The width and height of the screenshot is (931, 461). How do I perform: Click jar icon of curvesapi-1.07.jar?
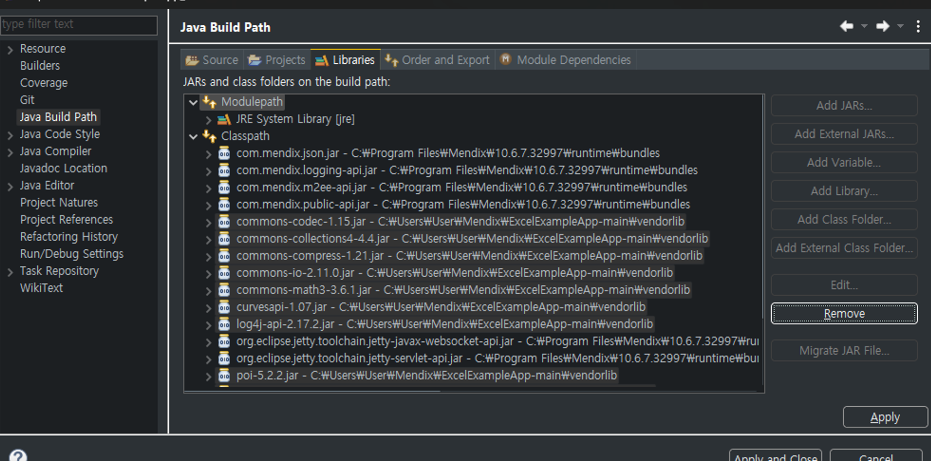click(x=224, y=307)
